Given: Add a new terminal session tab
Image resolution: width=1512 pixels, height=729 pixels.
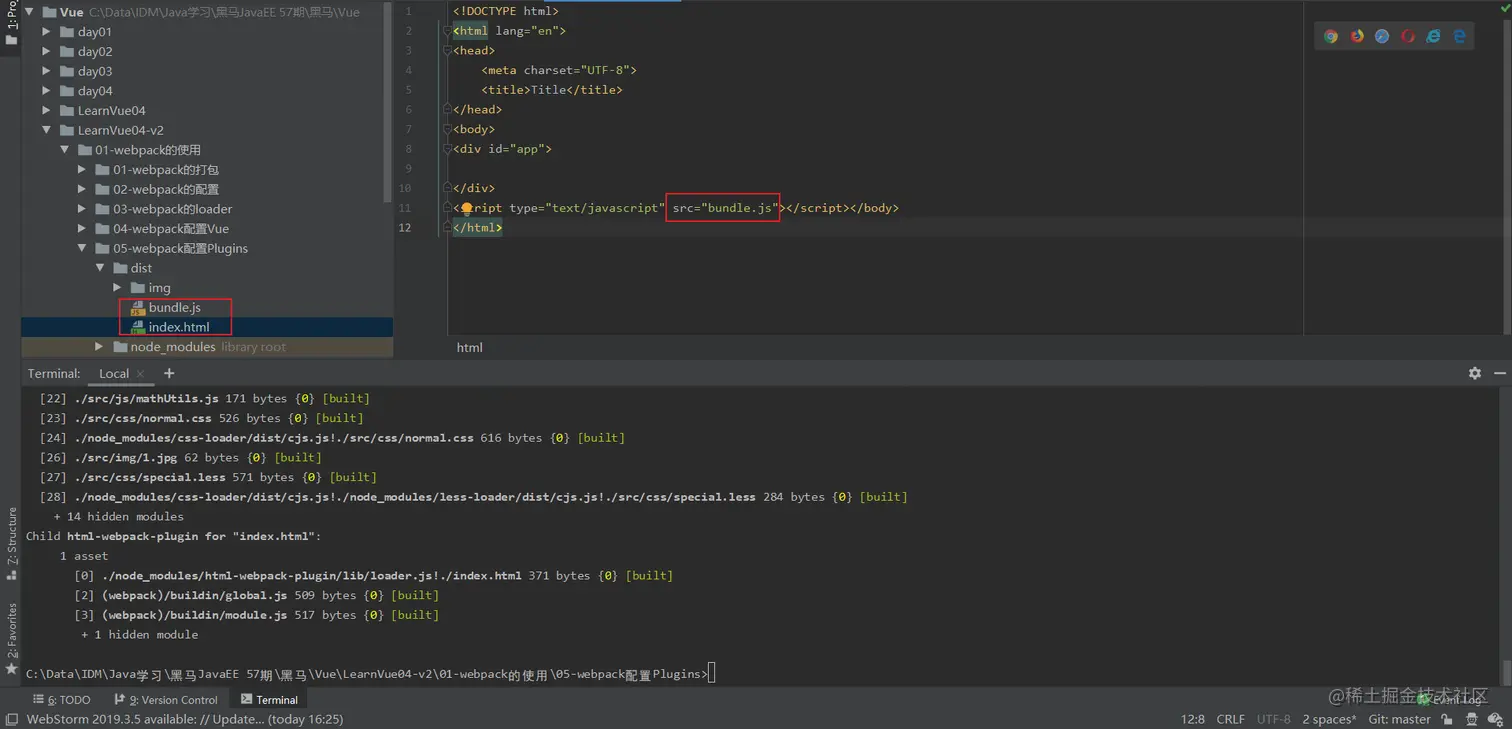Looking at the screenshot, I should [x=169, y=373].
